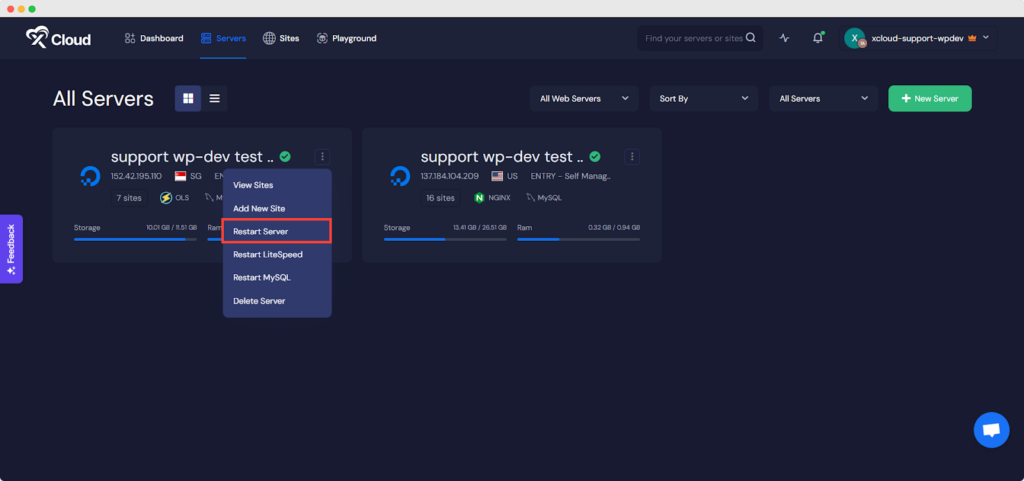Expand the All Web Servers dropdown
Screen dimensions: 1024x481
tap(584, 99)
